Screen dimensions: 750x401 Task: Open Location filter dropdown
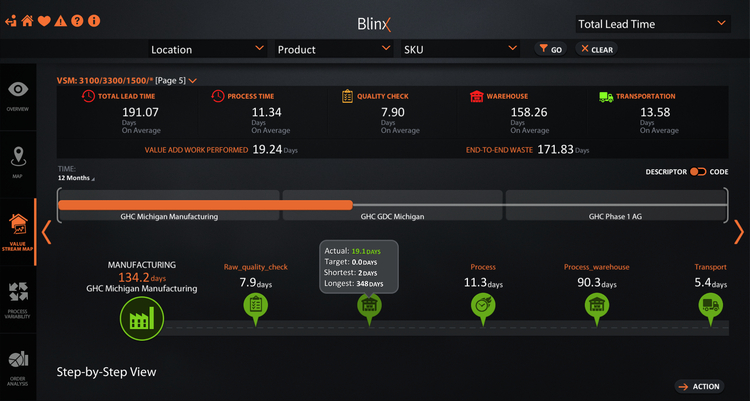pos(207,49)
